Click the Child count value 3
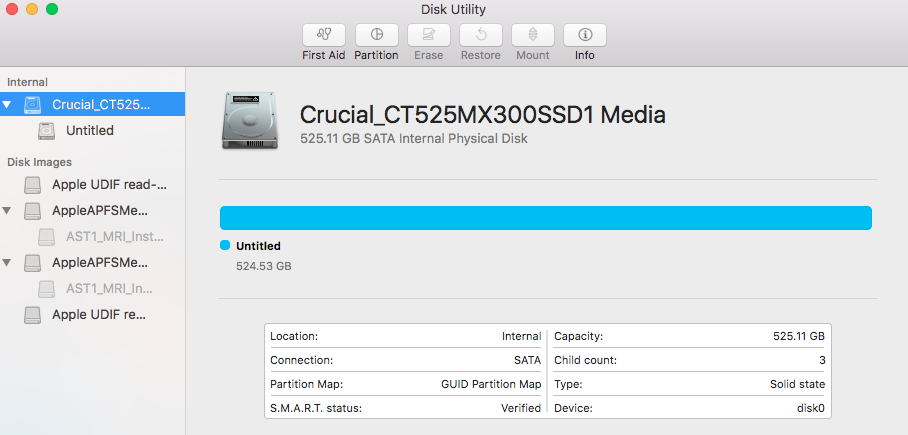Image resolution: width=908 pixels, height=435 pixels. tap(822, 360)
